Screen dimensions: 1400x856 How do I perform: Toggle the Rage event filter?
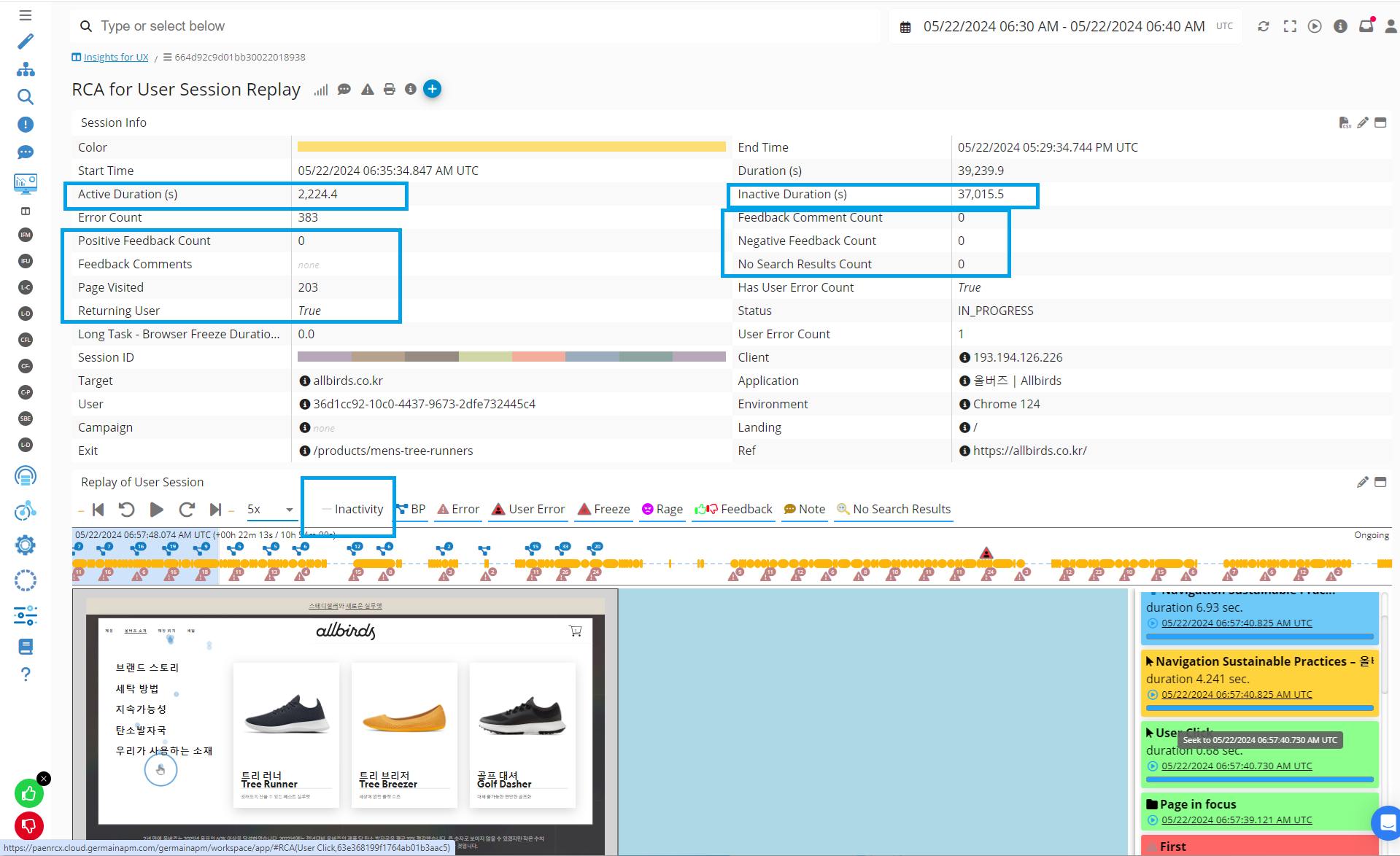(662, 509)
